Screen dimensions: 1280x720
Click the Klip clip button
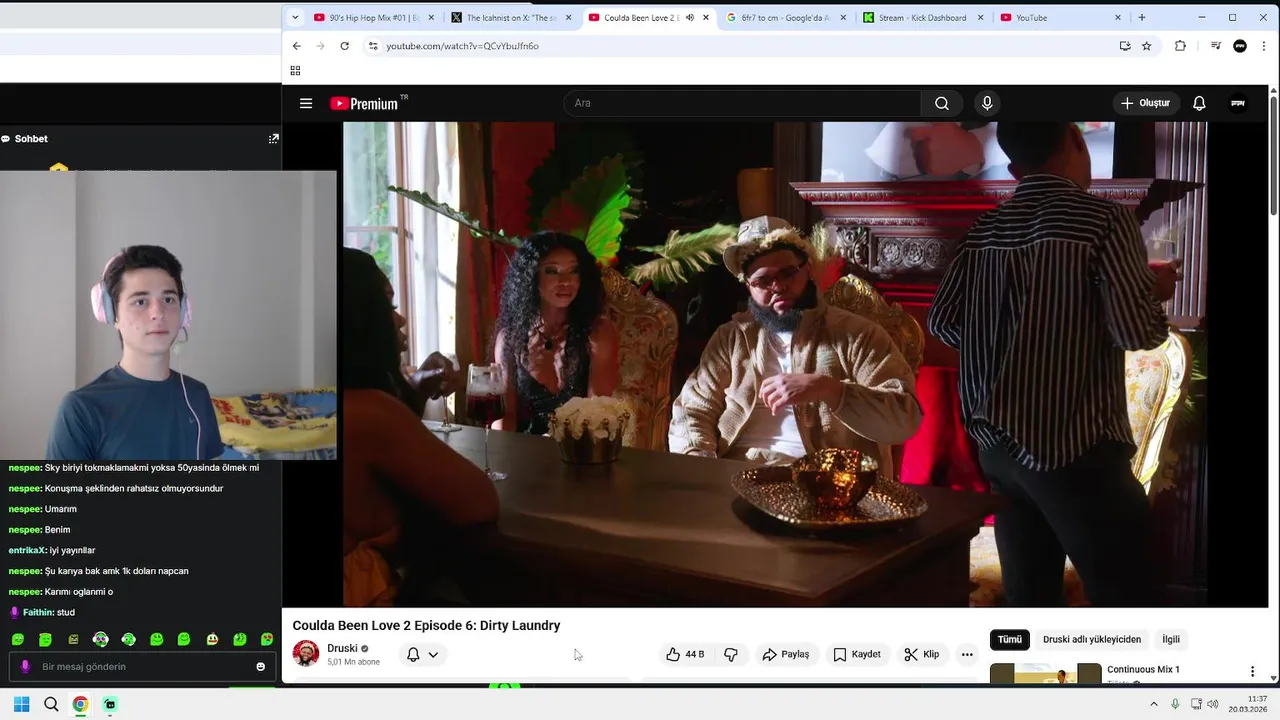pyautogui.click(x=922, y=654)
